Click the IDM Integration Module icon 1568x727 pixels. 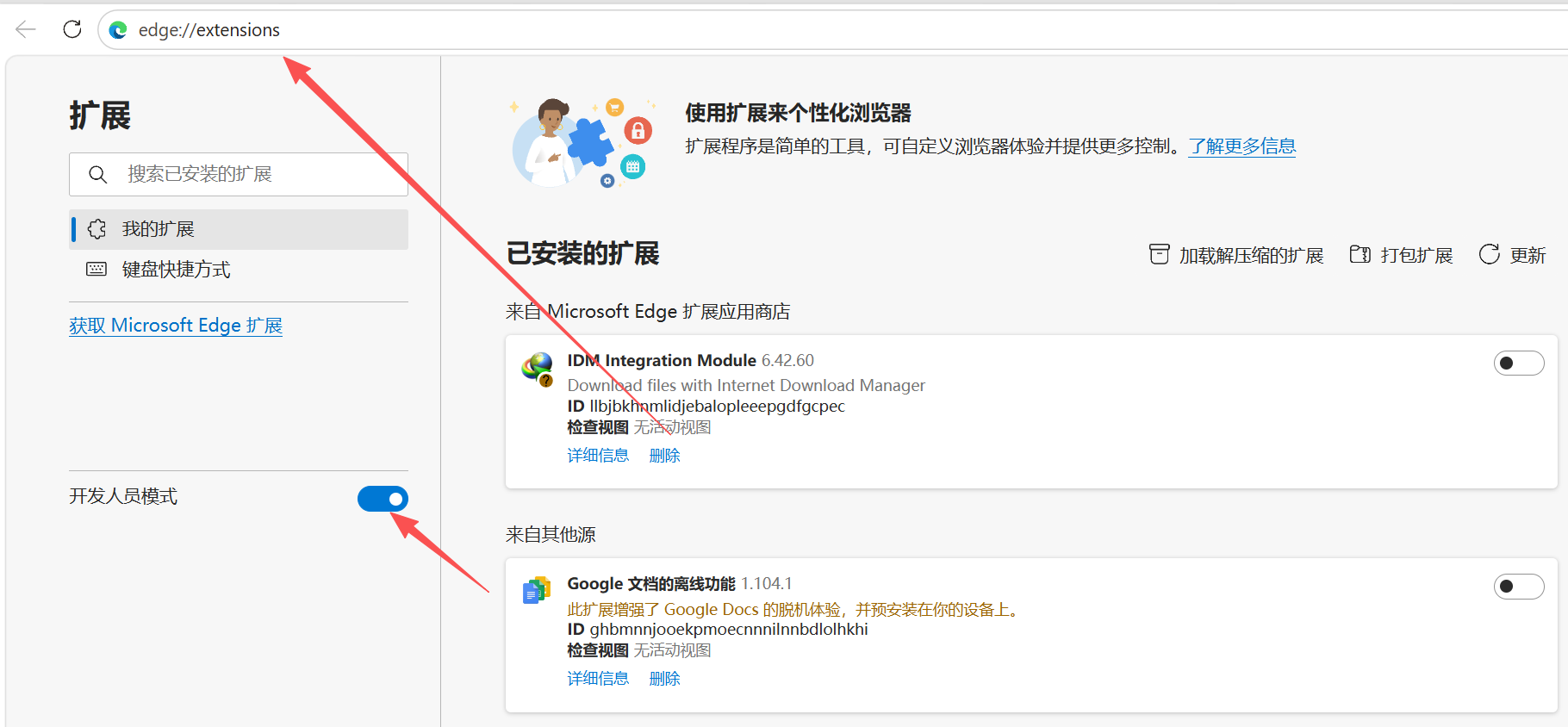click(538, 369)
